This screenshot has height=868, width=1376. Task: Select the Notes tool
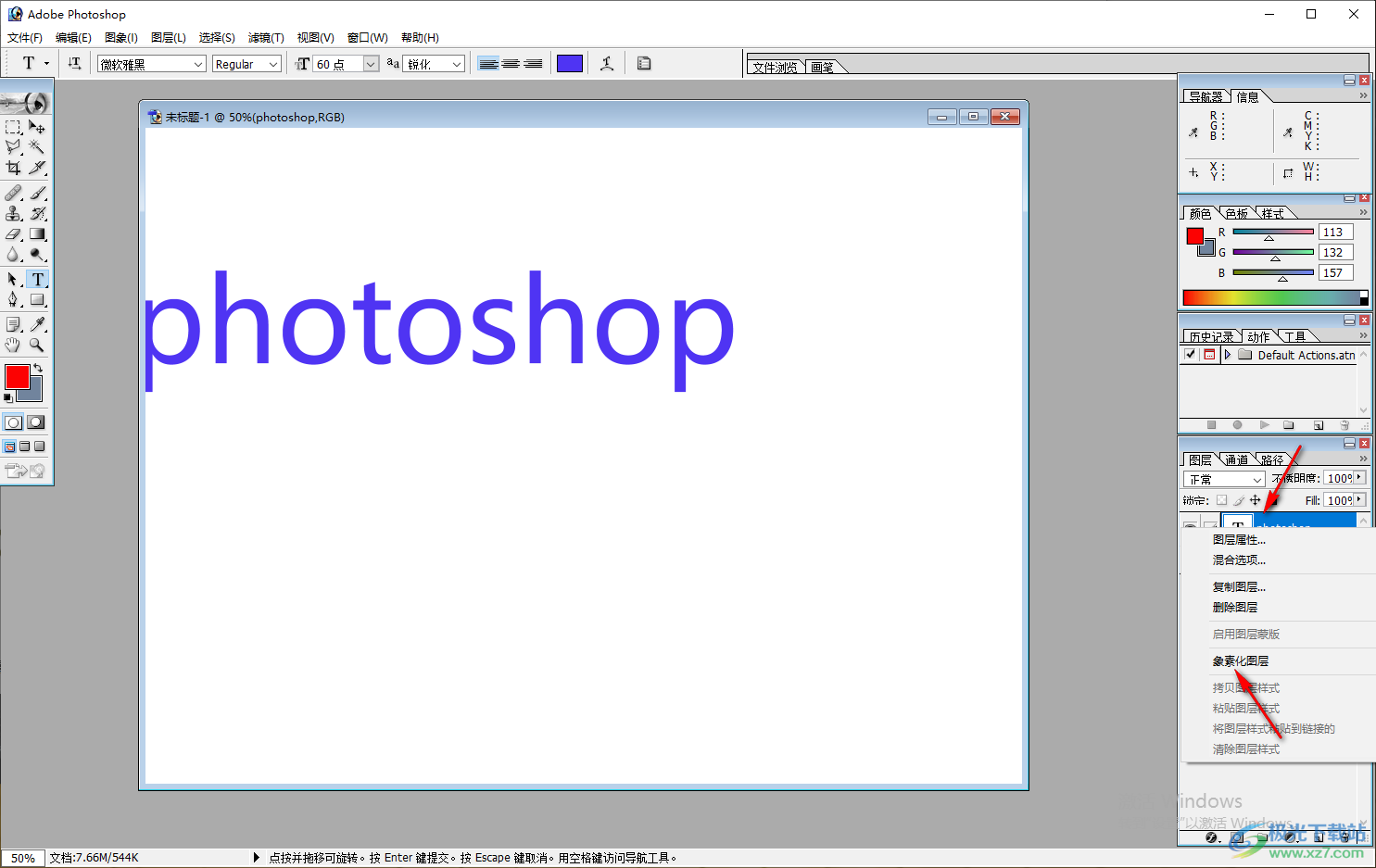13,324
